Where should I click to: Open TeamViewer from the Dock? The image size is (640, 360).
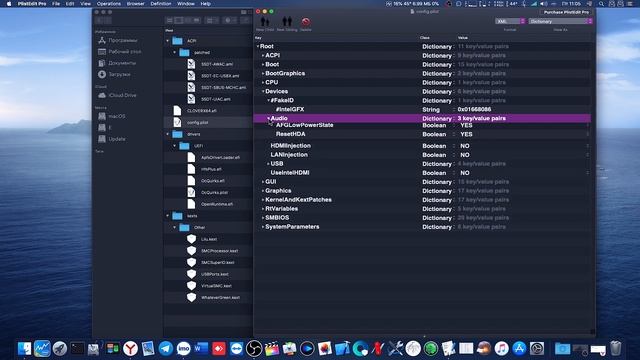pyautogui.click(x=236, y=349)
